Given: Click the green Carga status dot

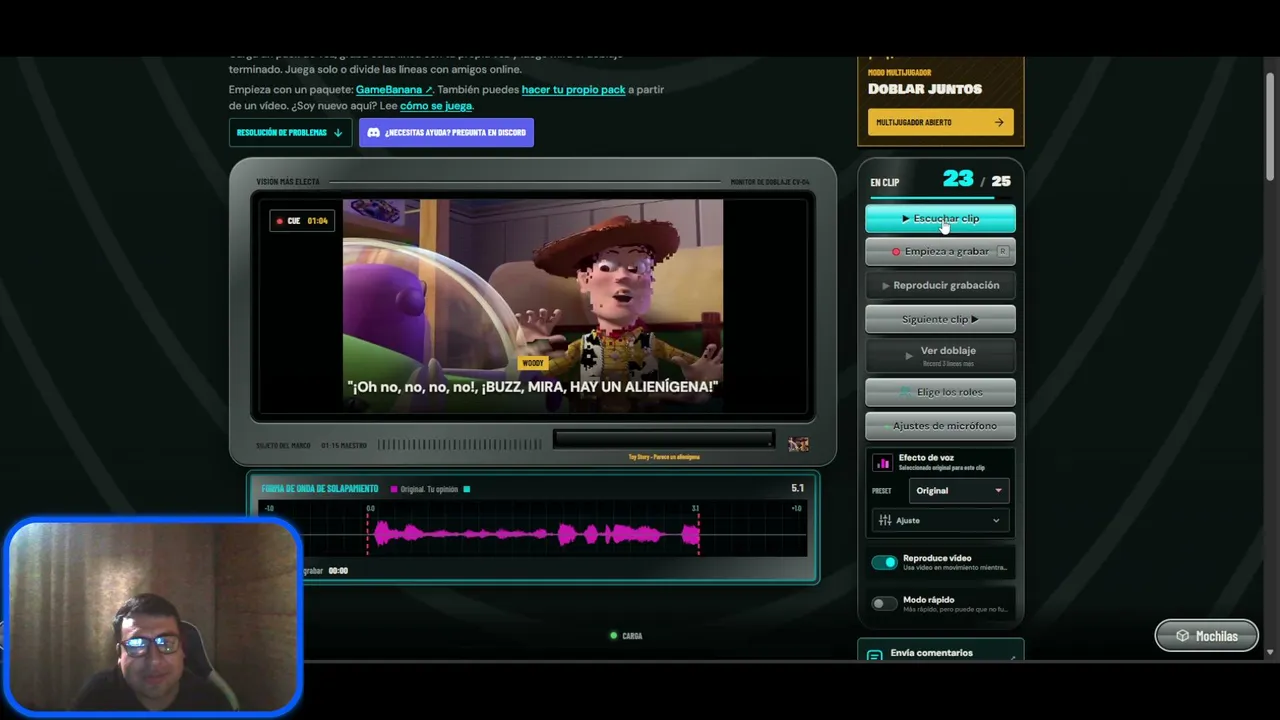Looking at the screenshot, I should 614,635.
